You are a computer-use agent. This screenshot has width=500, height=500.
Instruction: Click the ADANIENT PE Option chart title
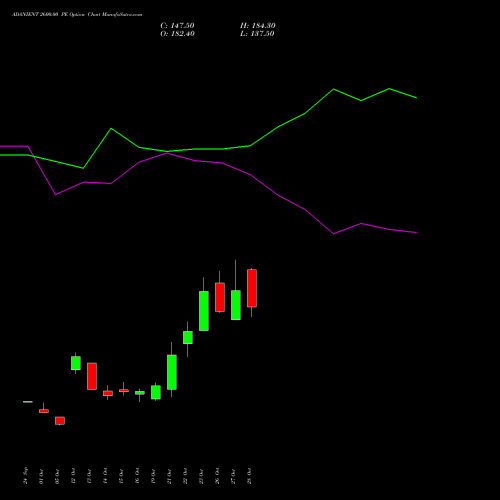click(77, 15)
